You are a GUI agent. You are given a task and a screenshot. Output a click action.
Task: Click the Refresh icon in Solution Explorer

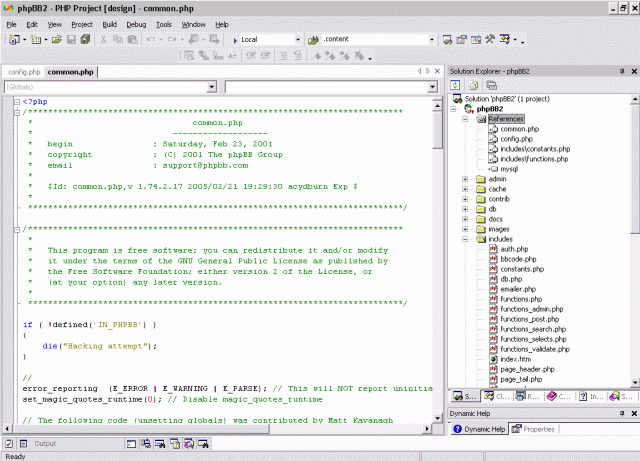coord(455,85)
